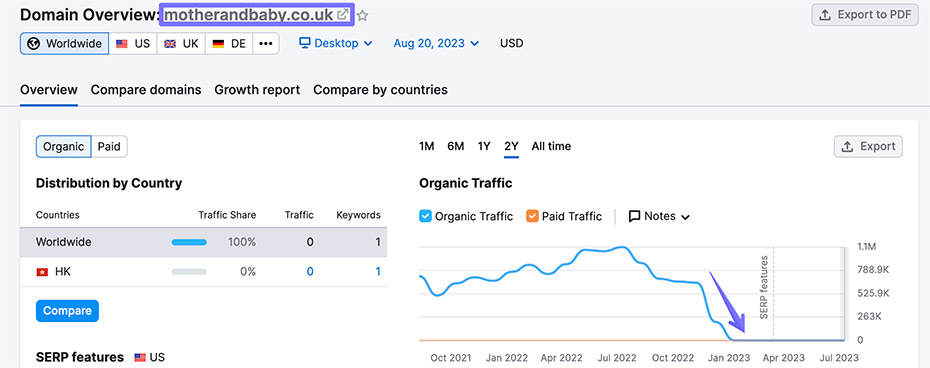Choose the UK flag database
The image size is (930, 368).
pos(181,43)
